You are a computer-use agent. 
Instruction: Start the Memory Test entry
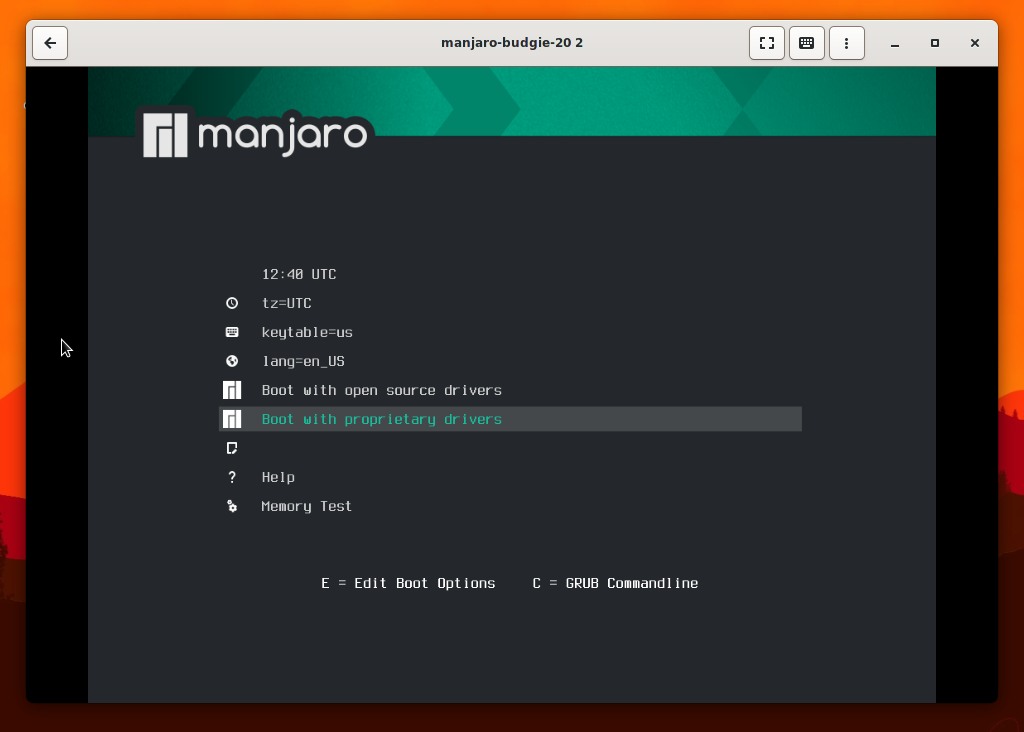(x=306, y=506)
